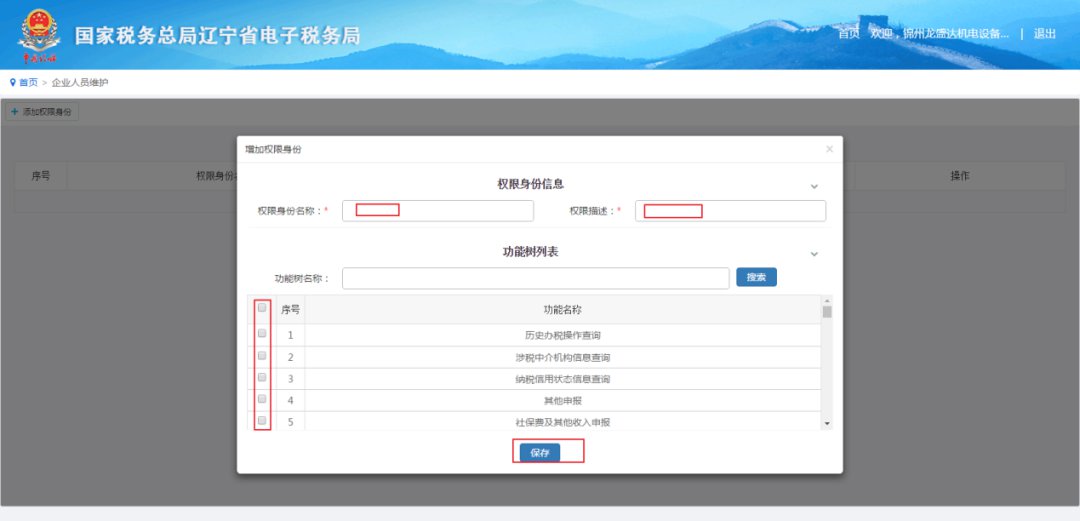1080x521 pixels.
Task: Check the 历史办税操作查询 row checkbox
Action: pos(262,334)
